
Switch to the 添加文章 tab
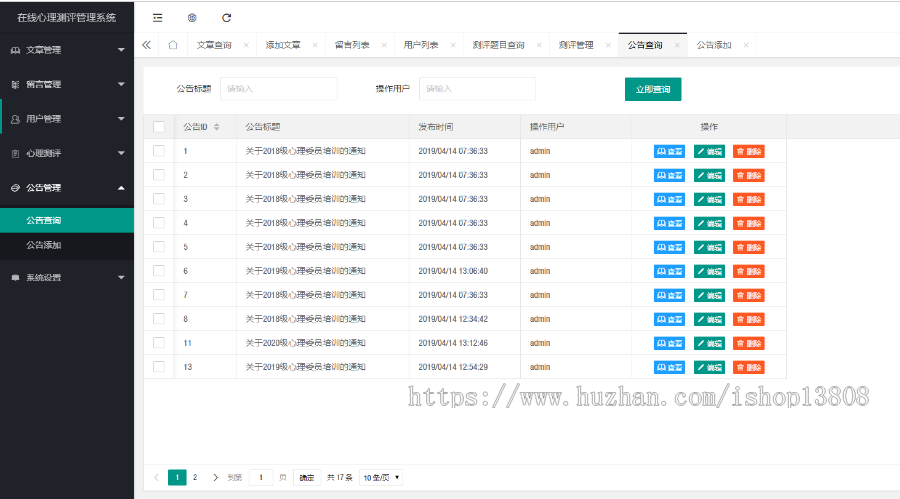pyautogui.click(x=283, y=45)
